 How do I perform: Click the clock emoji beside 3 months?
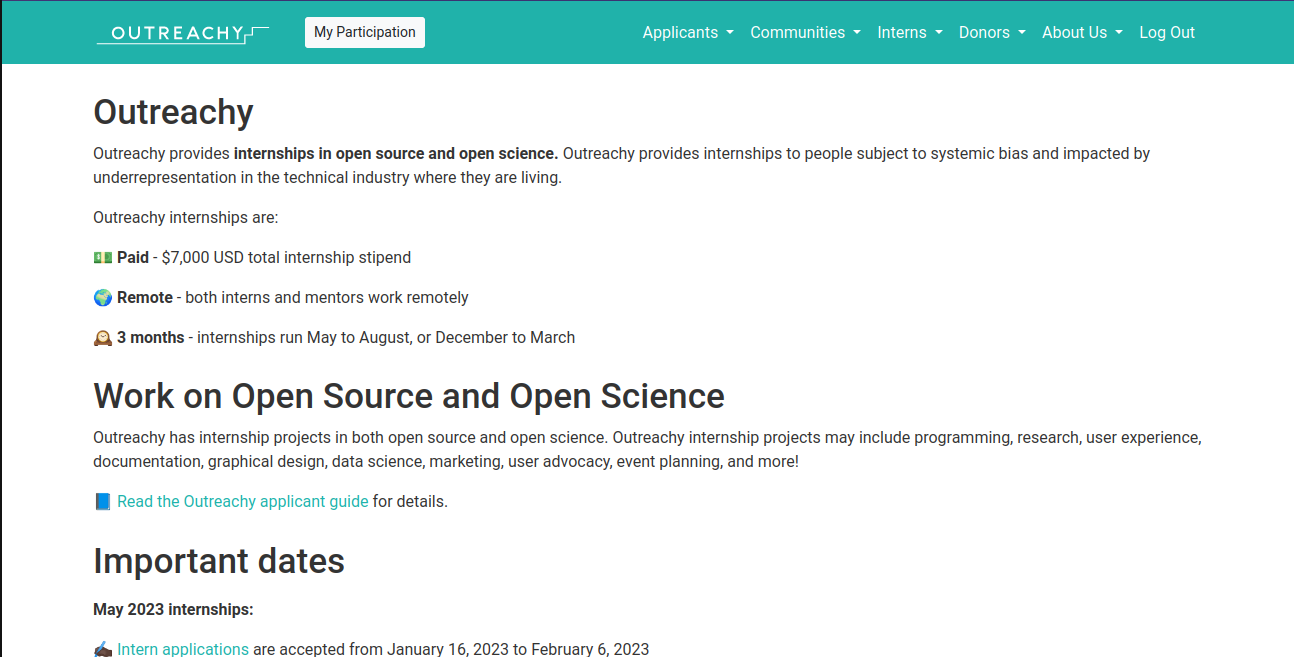[103, 337]
